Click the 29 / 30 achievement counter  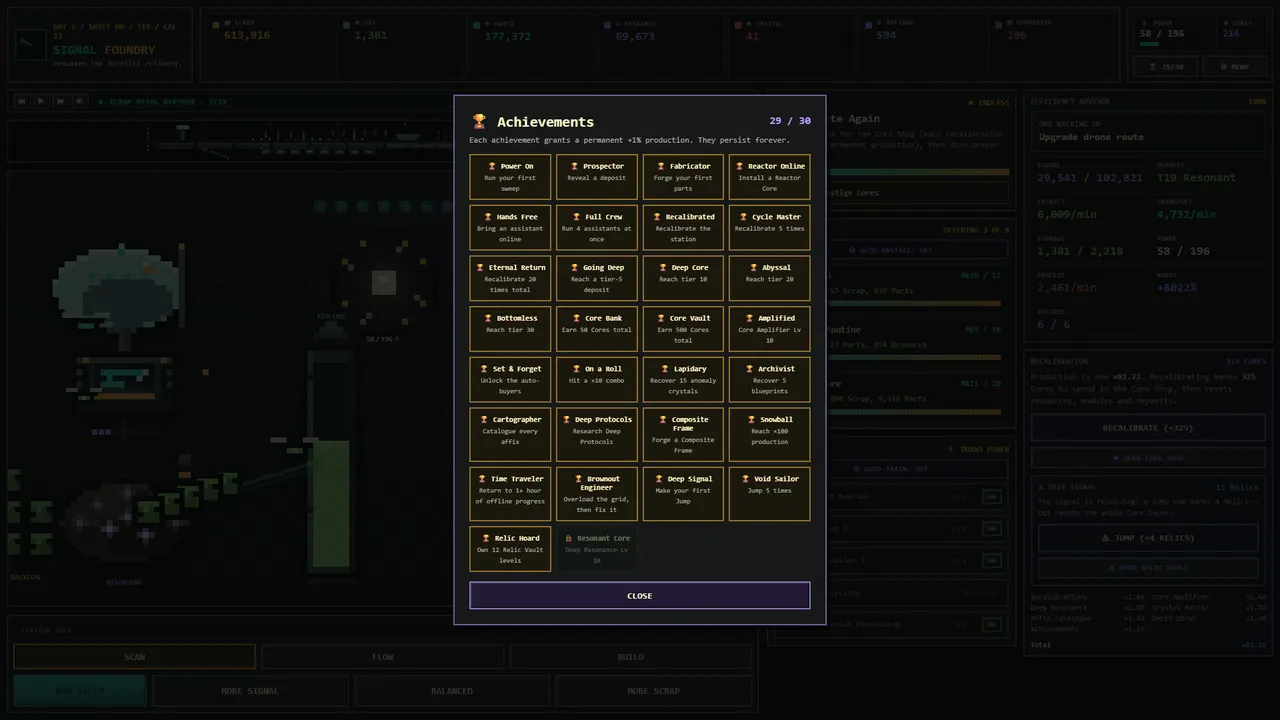click(x=790, y=121)
